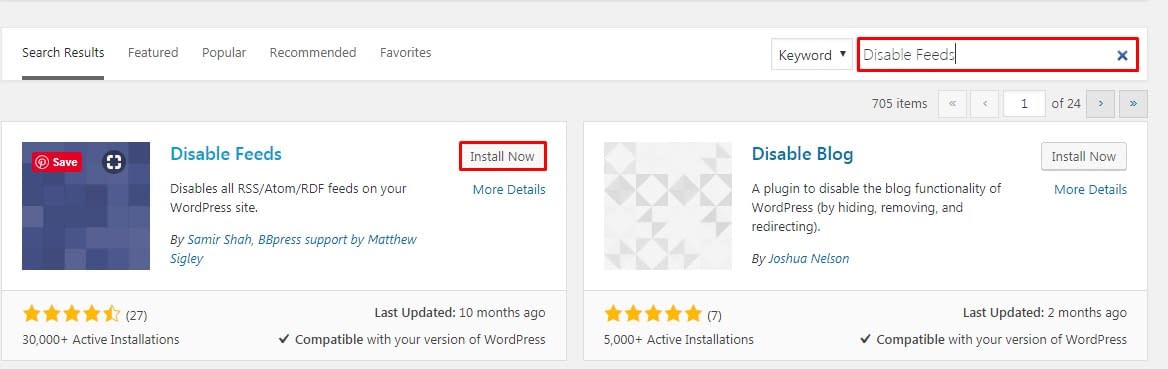
Task: Clear the search field with X icon
Action: (x=1122, y=55)
